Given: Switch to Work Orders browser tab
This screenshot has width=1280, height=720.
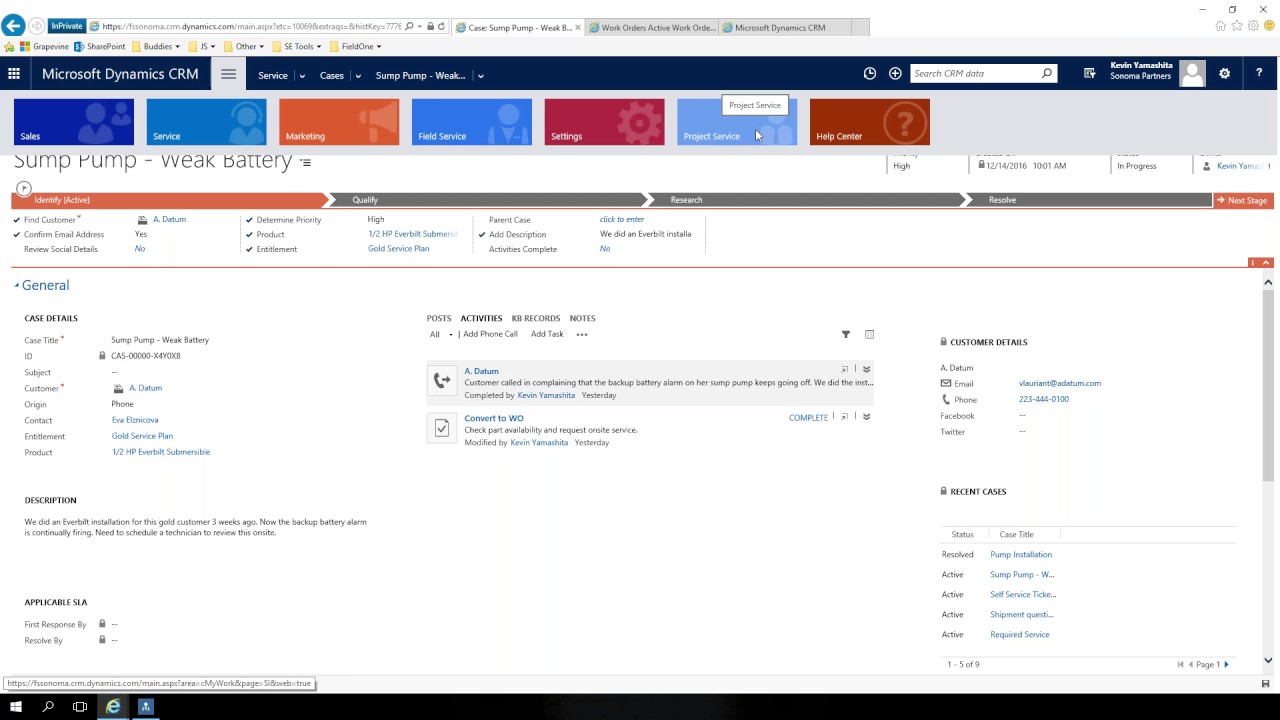Looking at the screenshot, I should (x=652, y=27).
